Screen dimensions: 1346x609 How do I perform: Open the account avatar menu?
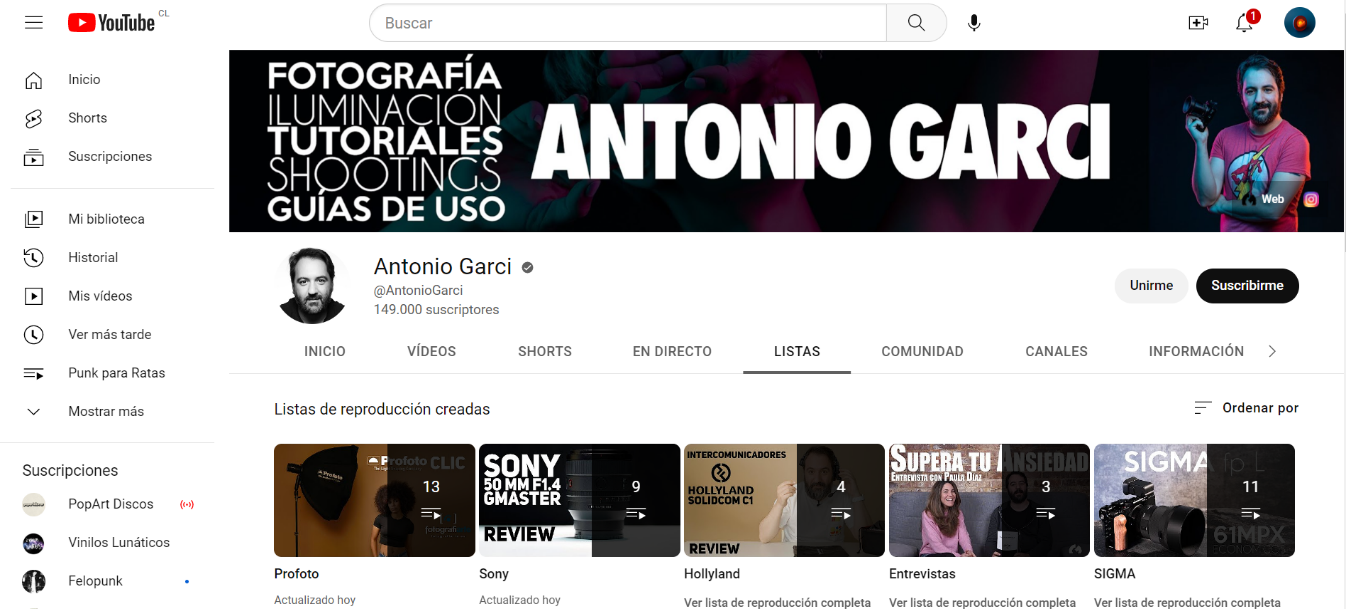(1300, 22)
